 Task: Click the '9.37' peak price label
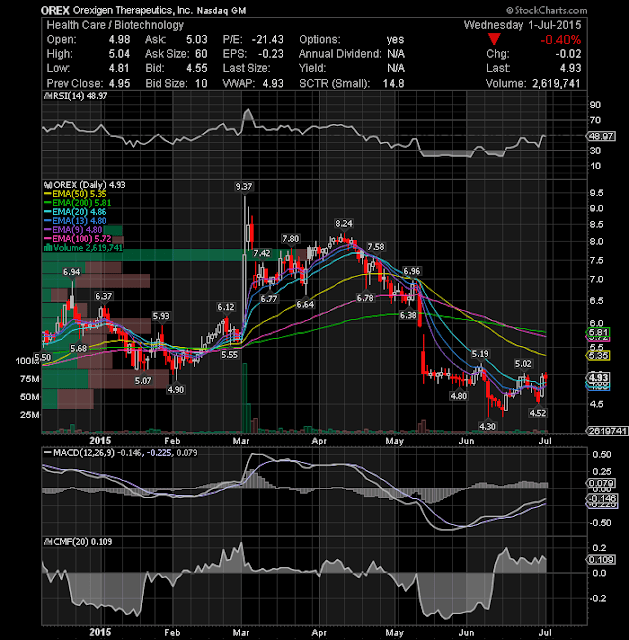(244, 187)
